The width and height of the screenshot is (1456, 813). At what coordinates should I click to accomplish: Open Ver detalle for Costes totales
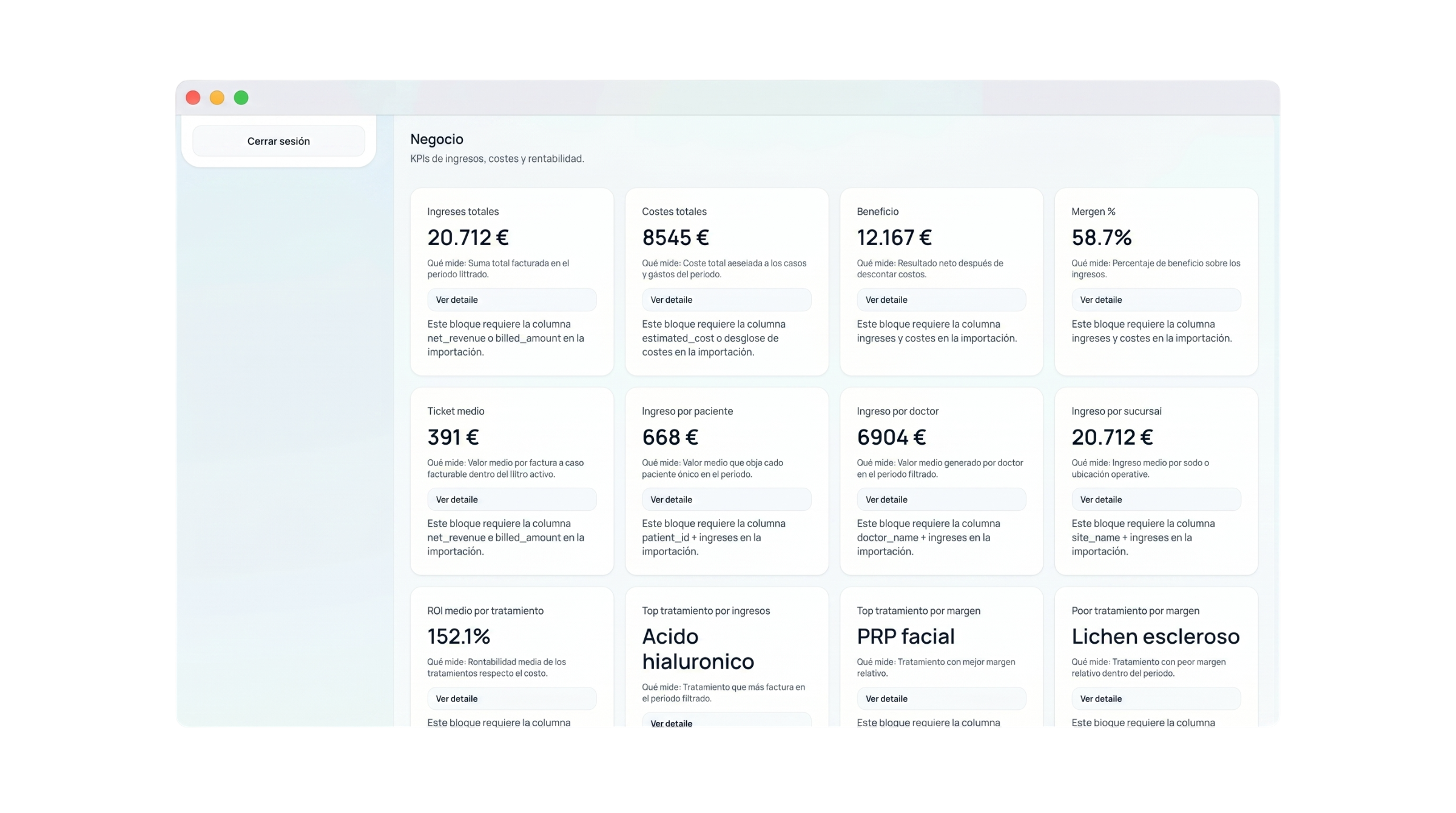[726, 300]
